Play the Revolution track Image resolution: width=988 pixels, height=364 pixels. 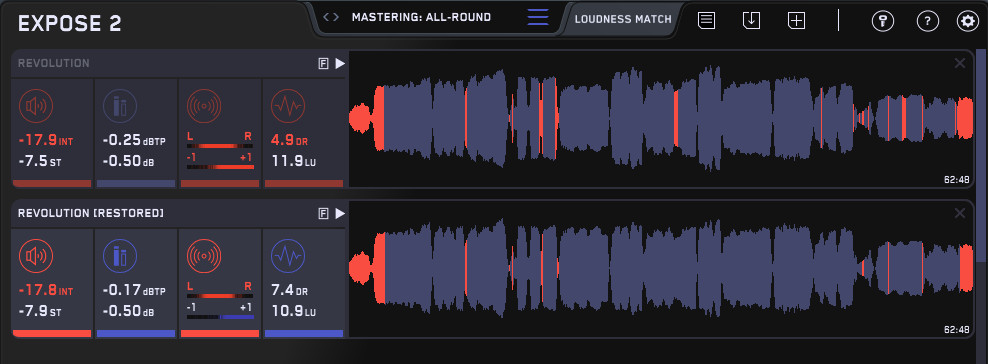tap(340, 64)
